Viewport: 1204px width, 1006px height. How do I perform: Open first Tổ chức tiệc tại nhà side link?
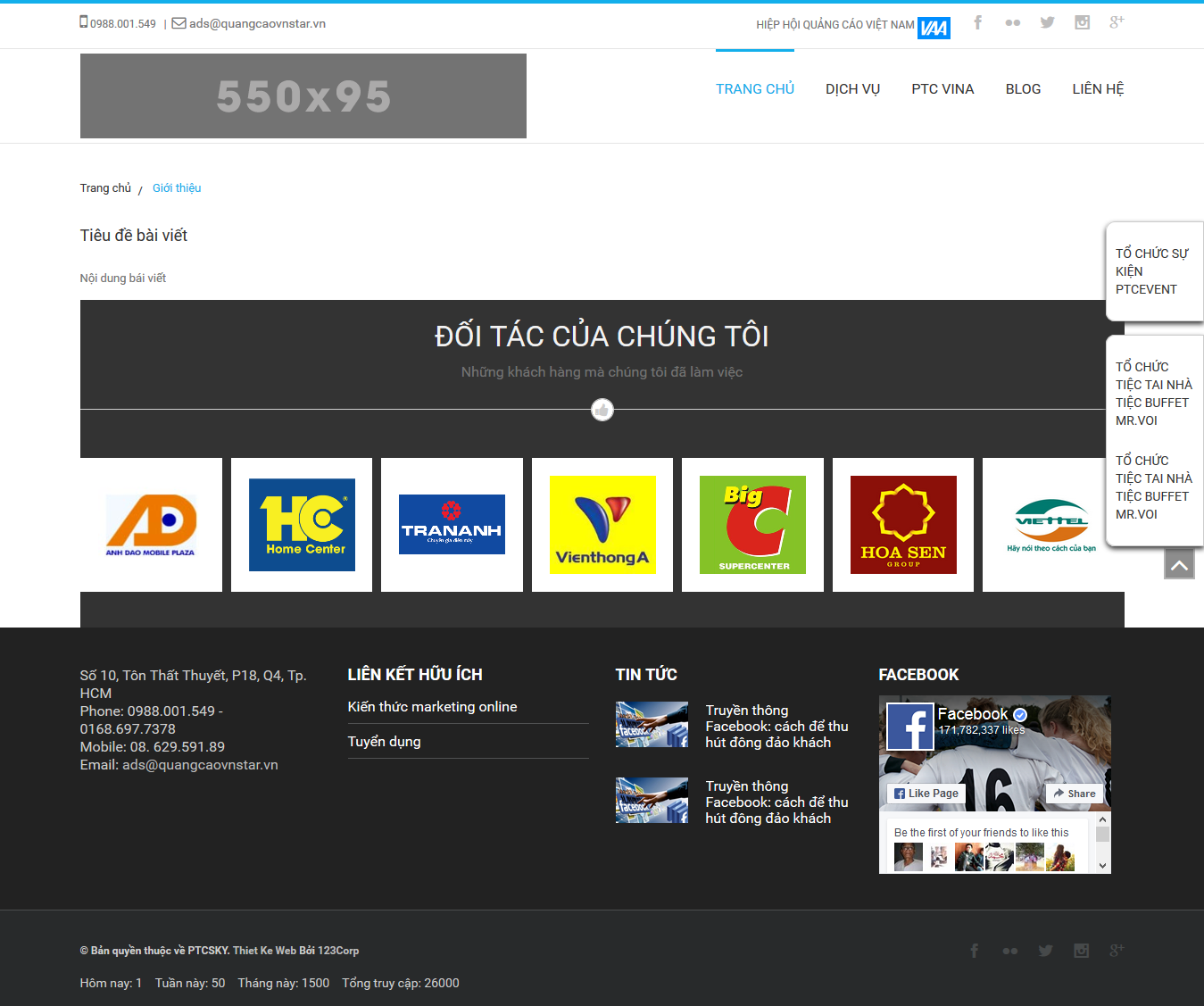(1153, 394)
